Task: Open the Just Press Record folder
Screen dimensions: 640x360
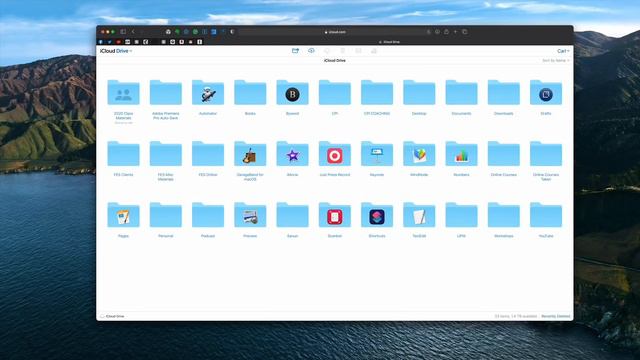Action: pyautogui.click(x=335, y=154)
